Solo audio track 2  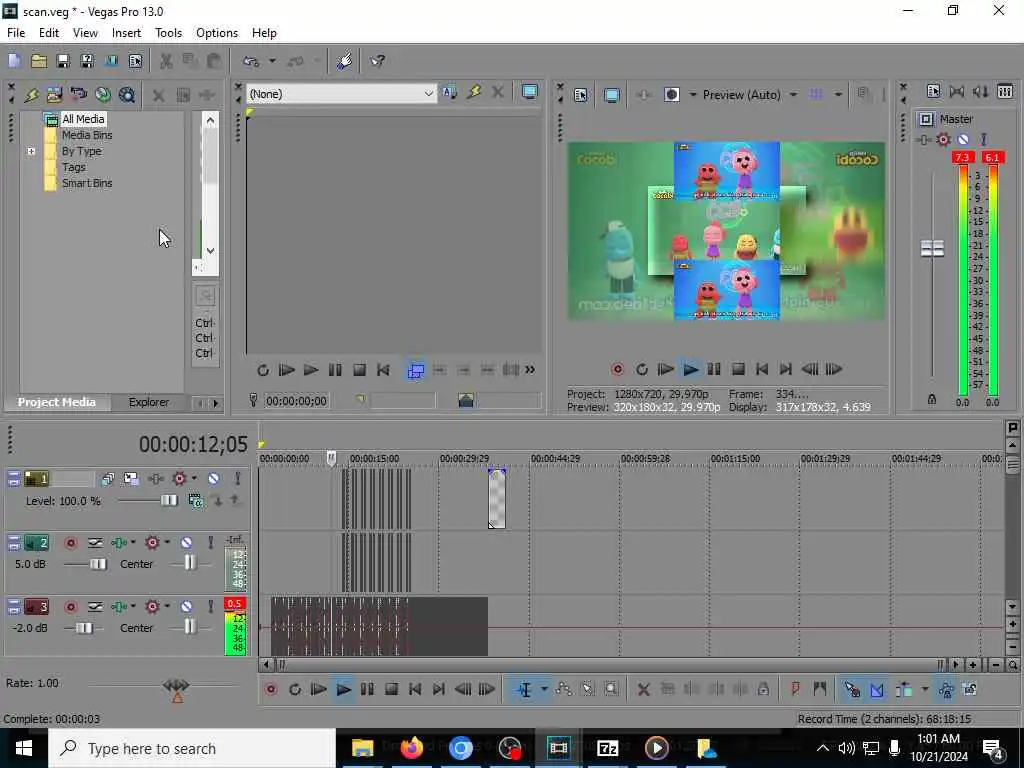(x=210, y=543)
